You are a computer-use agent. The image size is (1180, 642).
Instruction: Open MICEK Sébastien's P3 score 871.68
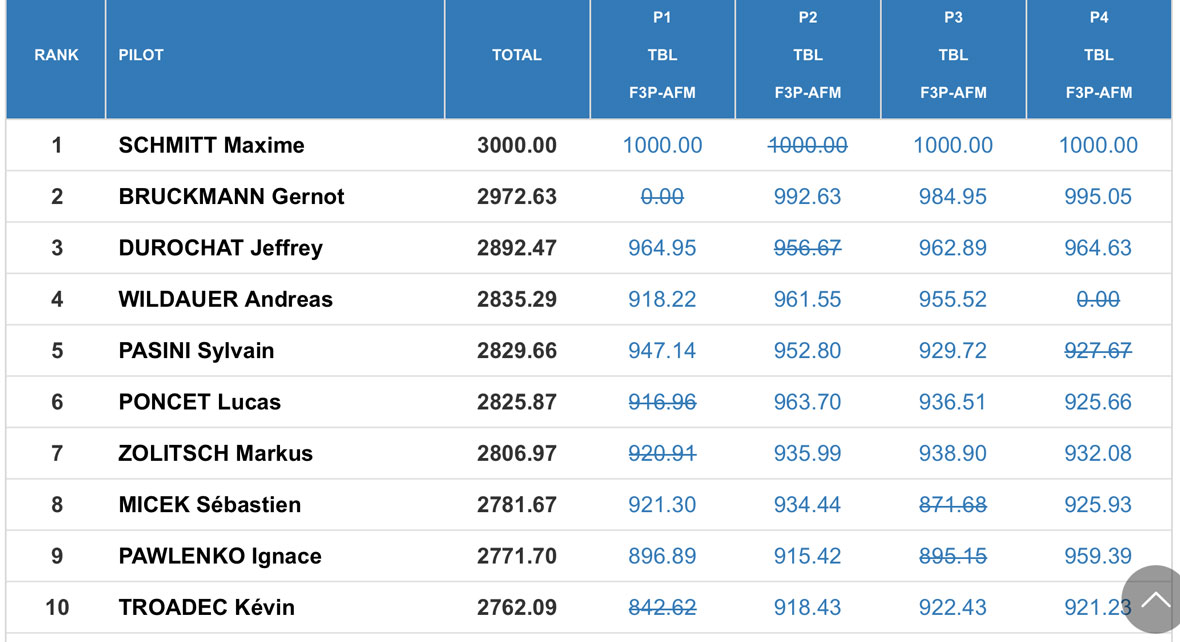pyautogui.click(x=953, y=504)
